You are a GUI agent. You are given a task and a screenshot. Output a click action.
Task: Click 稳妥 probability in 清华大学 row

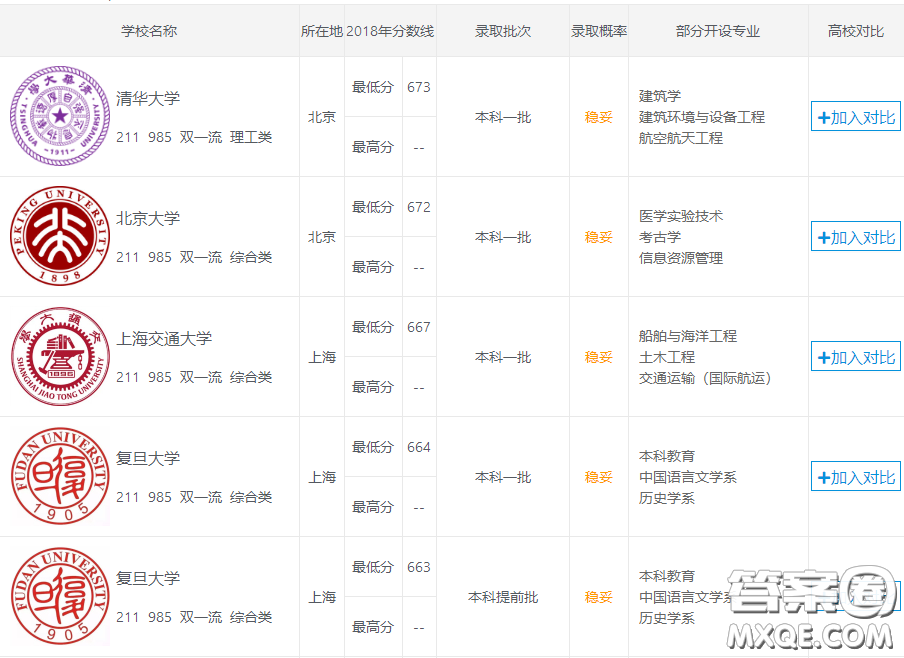(598, 117)
